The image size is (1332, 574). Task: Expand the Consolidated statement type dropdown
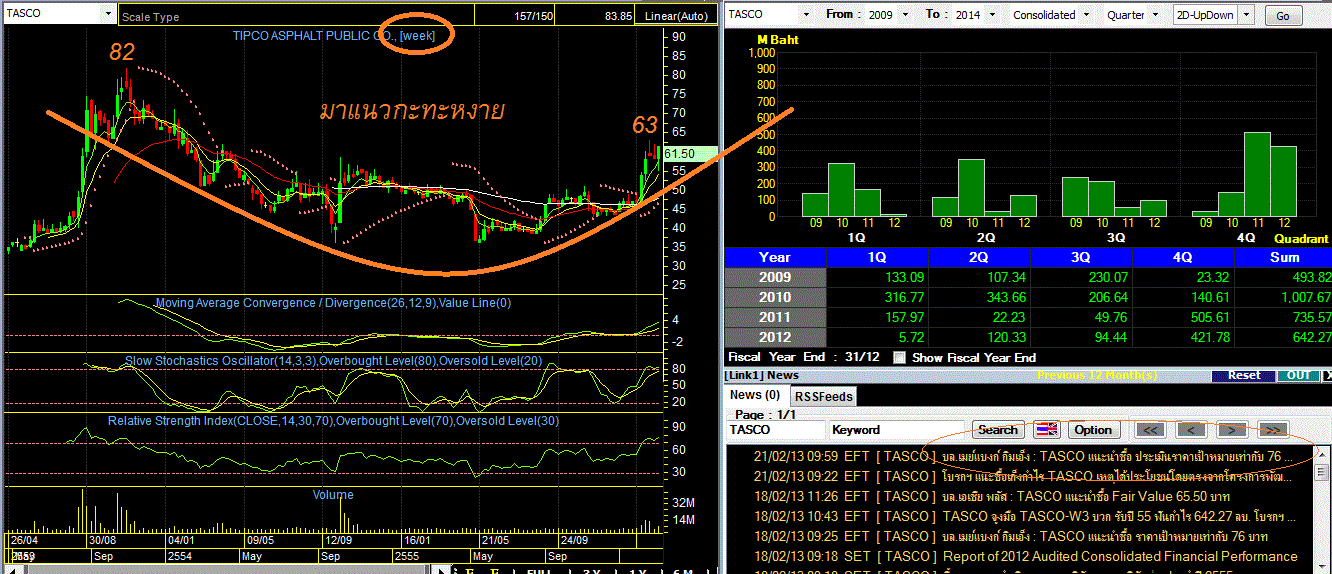(1086, 15)
